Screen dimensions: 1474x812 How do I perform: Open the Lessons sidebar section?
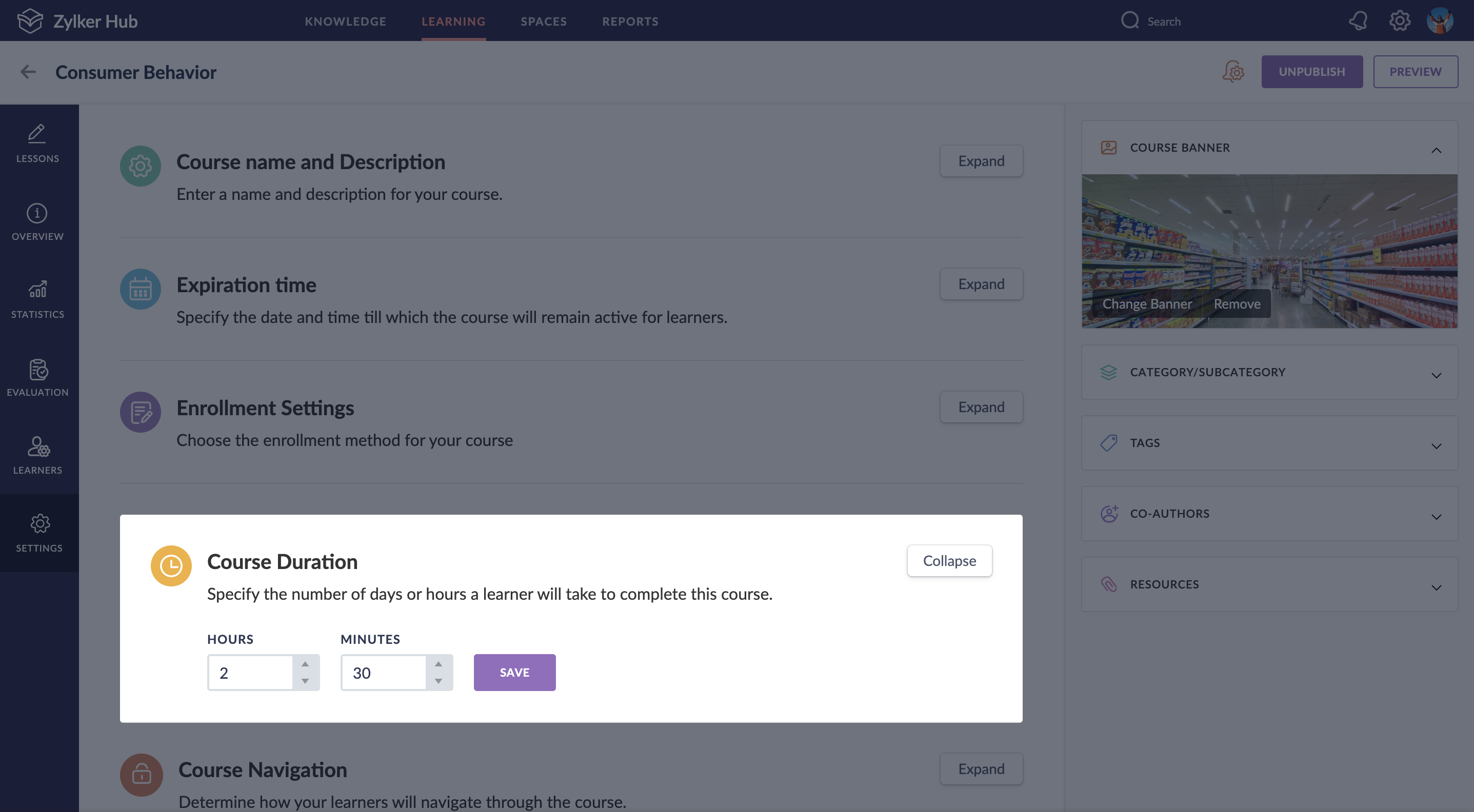click(x=38, y=143)
